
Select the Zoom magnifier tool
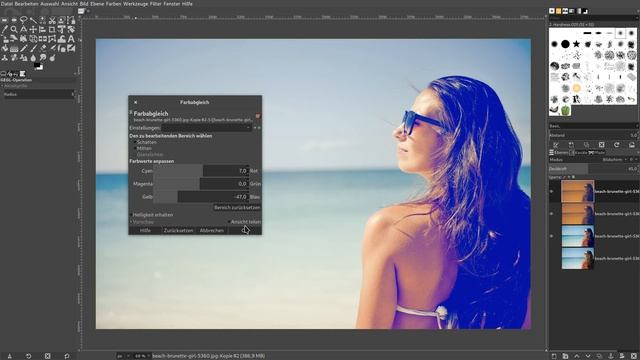(x=14, y=29)
